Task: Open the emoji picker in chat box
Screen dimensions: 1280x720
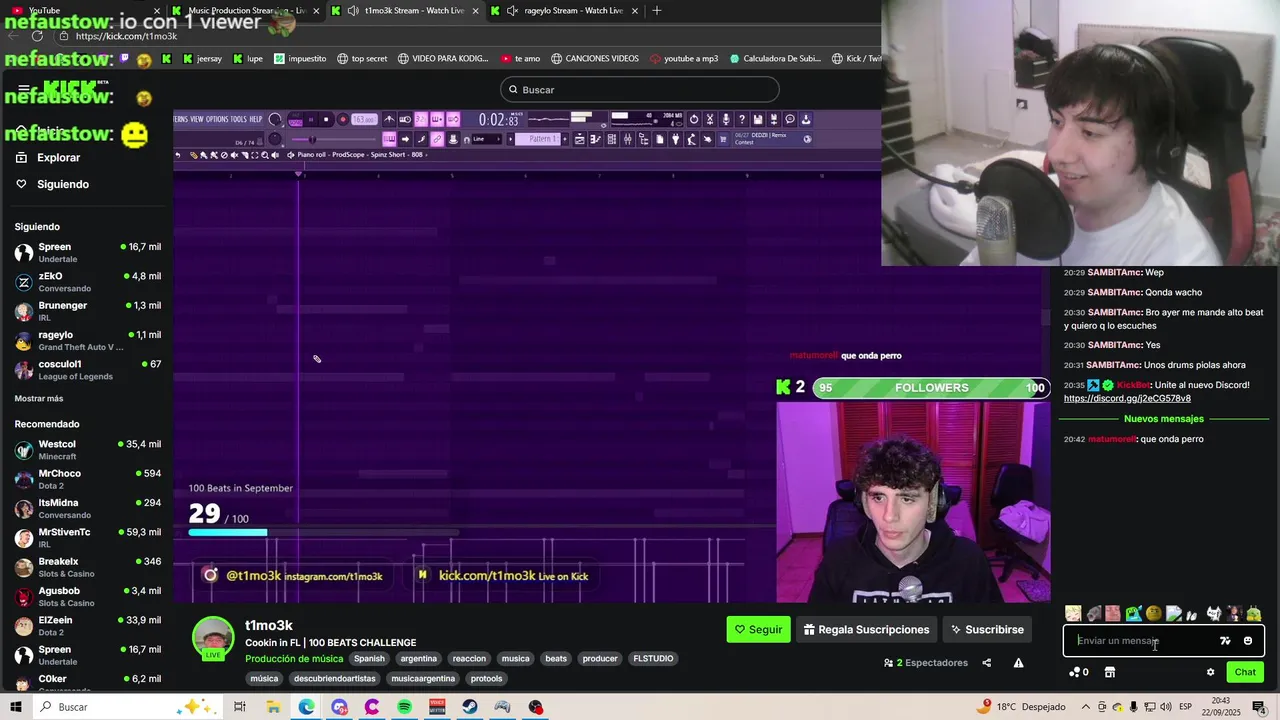Action: [x=1248, y=641]
